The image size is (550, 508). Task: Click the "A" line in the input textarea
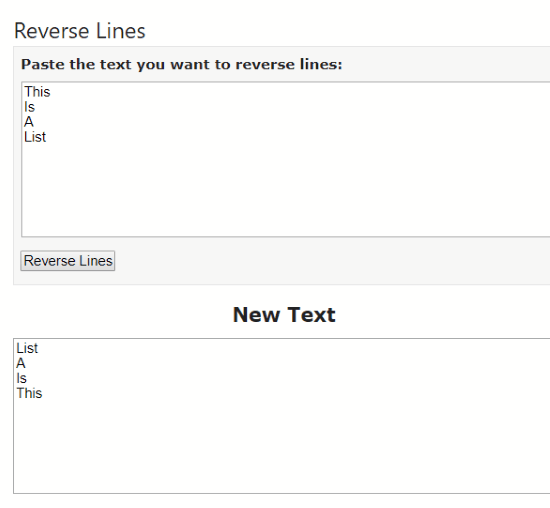[x=29, y=122]
